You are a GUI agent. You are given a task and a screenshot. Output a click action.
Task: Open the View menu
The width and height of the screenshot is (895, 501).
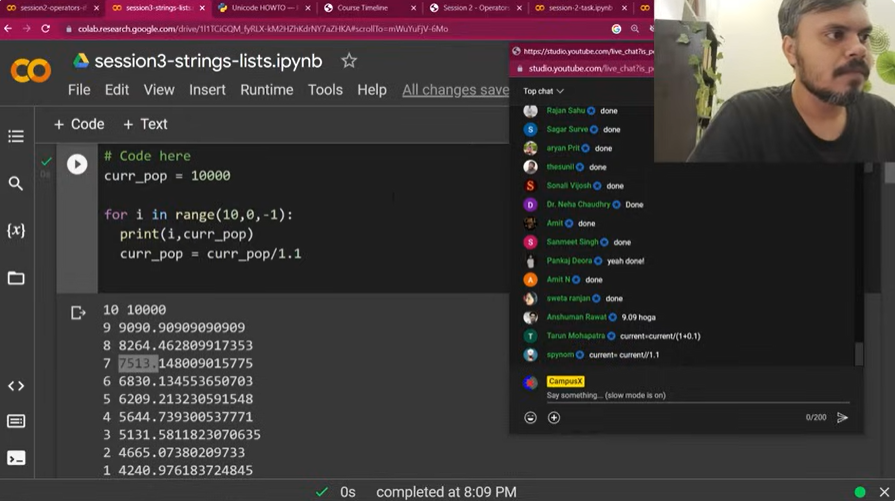point(159,90)
